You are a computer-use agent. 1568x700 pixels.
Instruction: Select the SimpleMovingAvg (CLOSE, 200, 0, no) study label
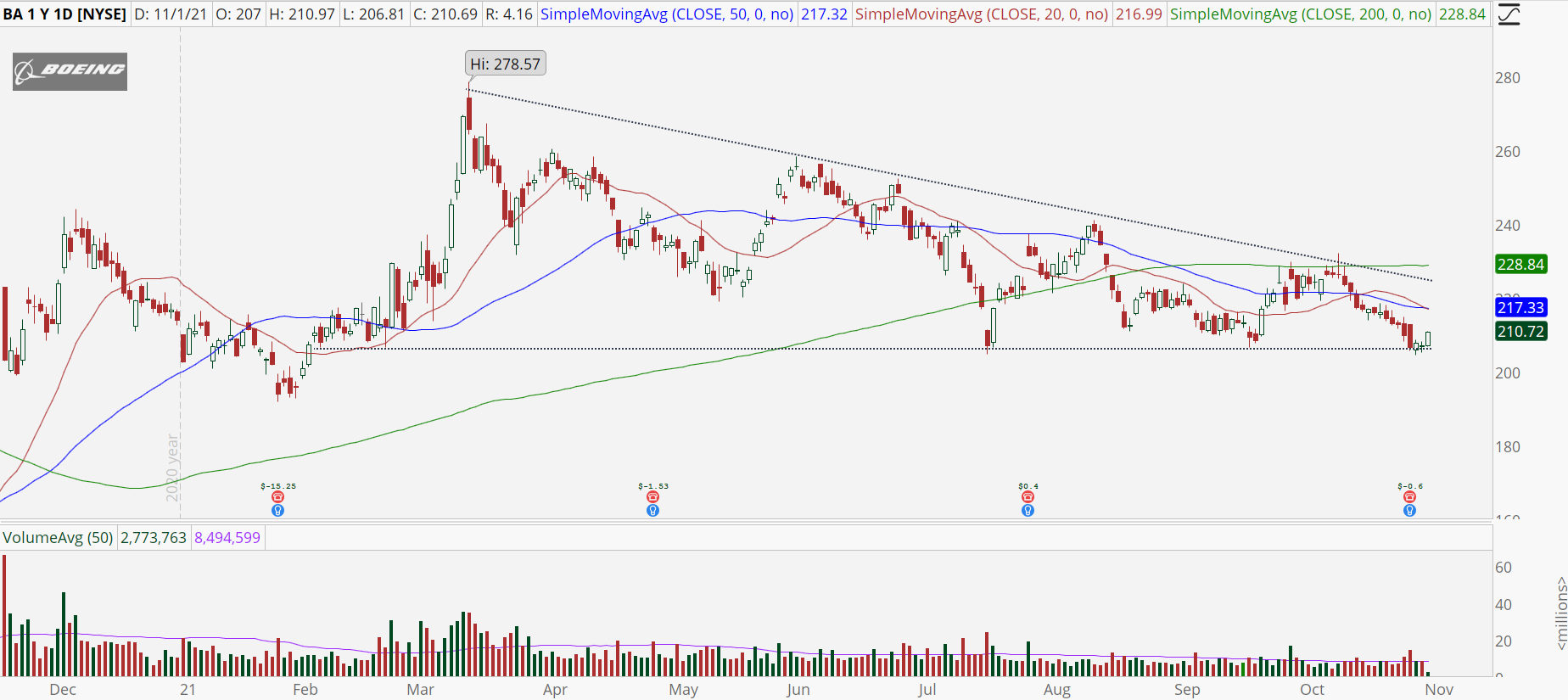click(x=1301, y=14)
